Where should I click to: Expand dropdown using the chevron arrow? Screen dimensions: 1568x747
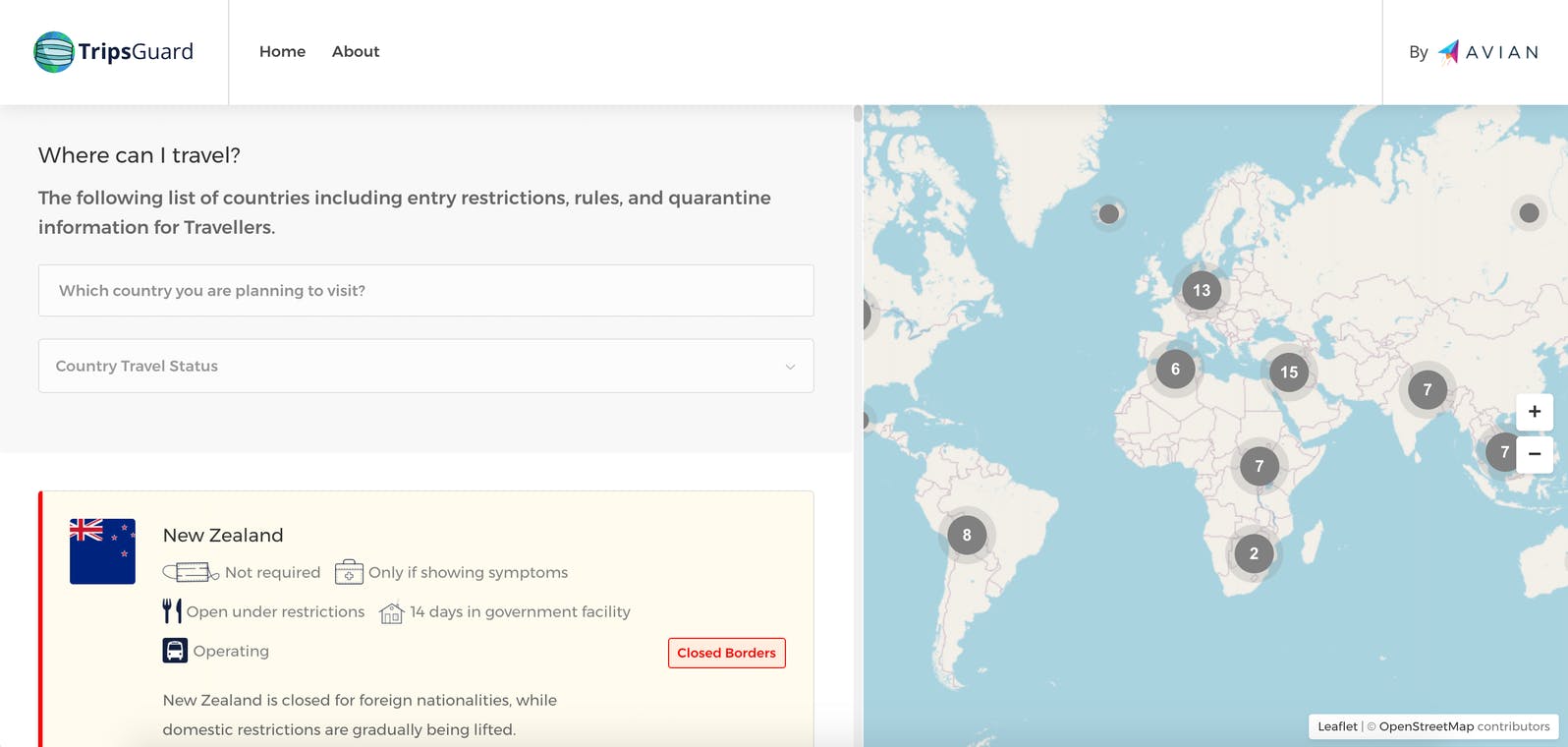(790, 367)
